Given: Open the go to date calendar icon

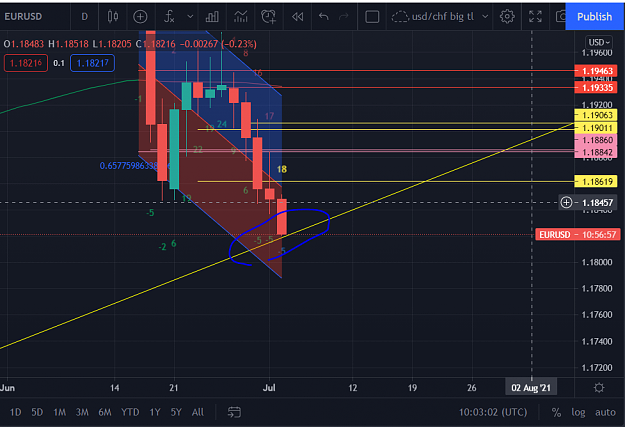Looking at the screenshot, I should (x=234, y=412).
